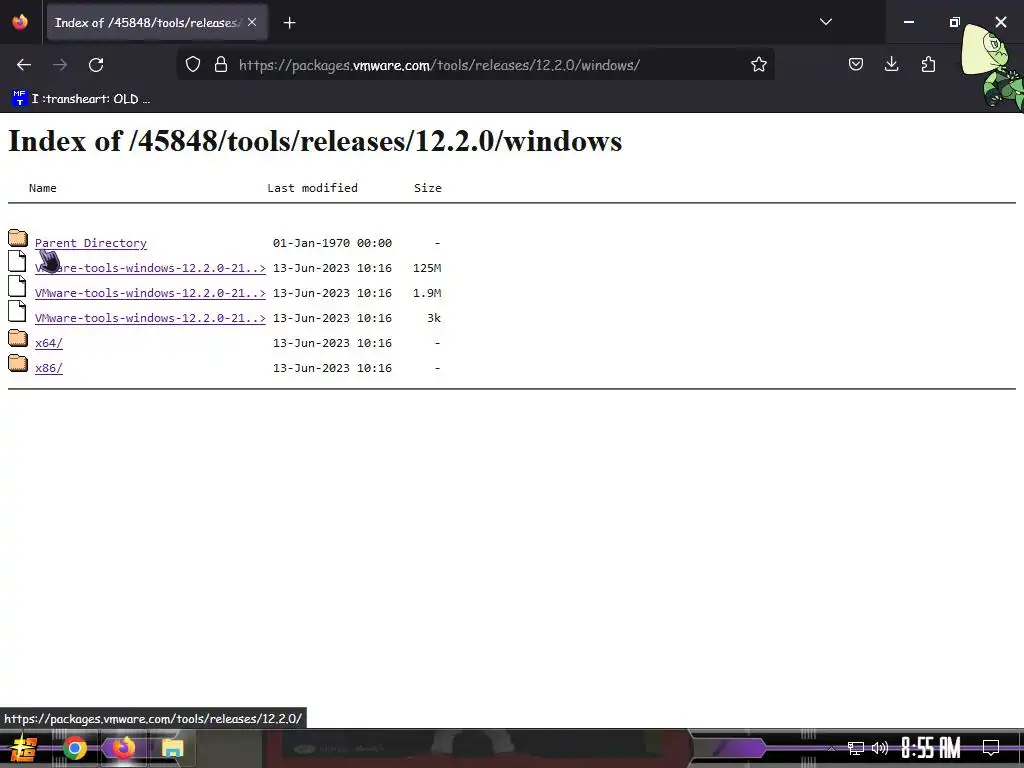Expand the list all tabs chevron
Screen dimensions: 1024x768
click(x=825, y=22)
